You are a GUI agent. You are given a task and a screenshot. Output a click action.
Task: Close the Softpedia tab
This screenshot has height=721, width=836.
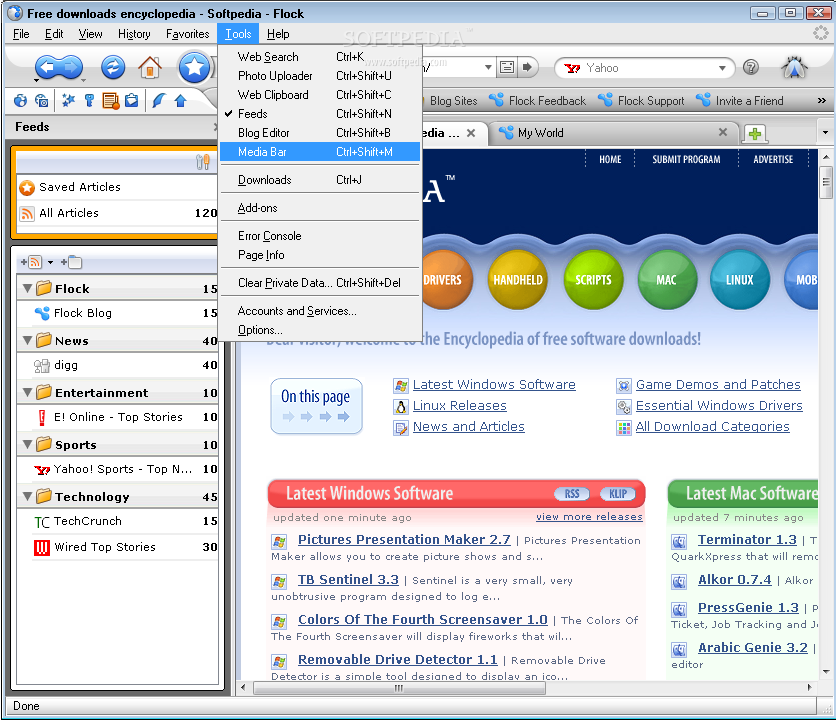(x=471, y=133)
